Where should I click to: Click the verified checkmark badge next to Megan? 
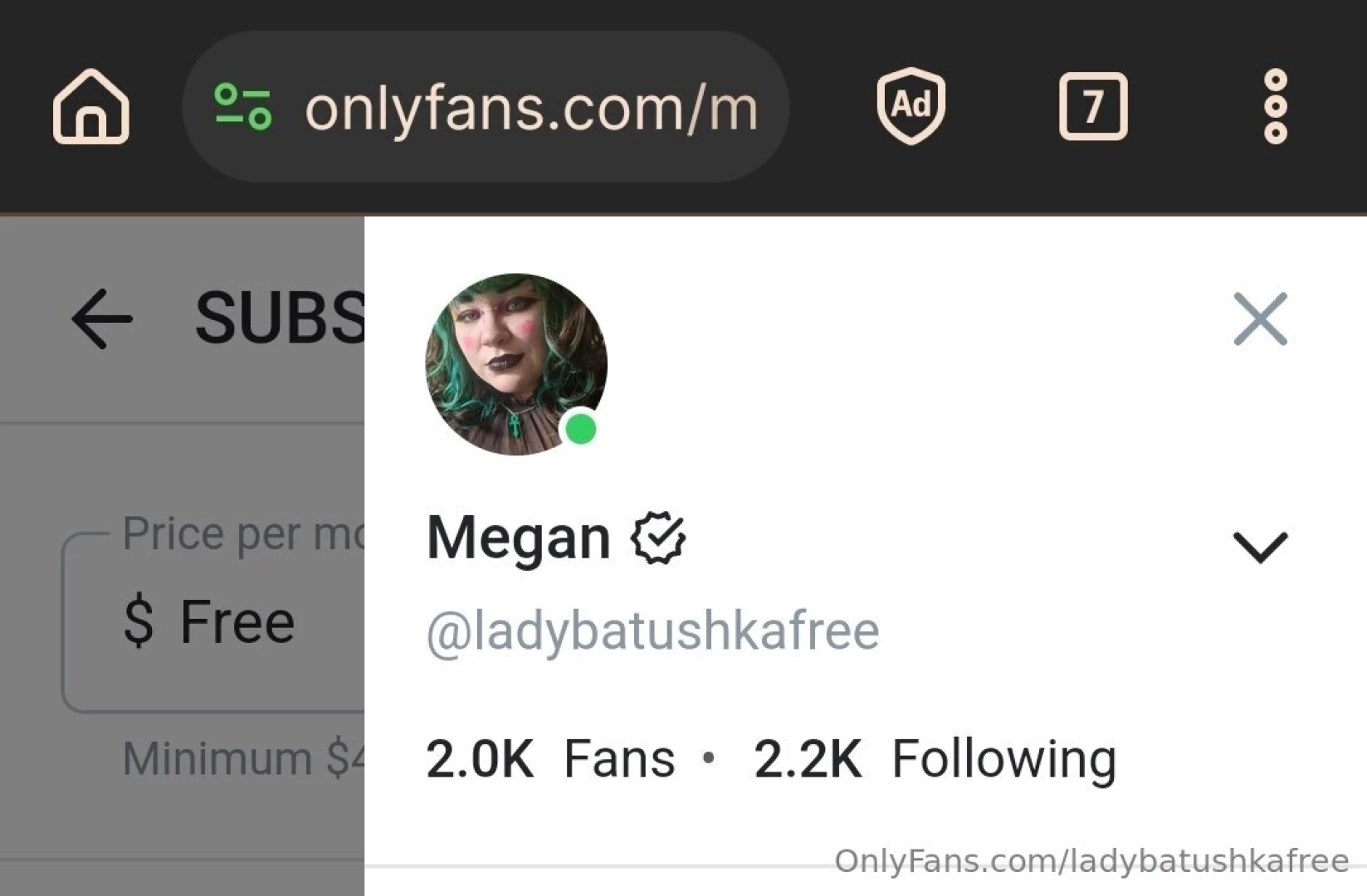tap(659, 538)
